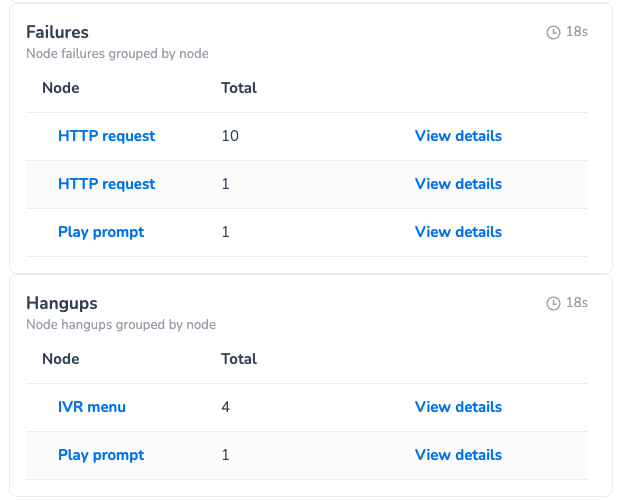Click the clock icon in the Failures card
The height and width of the screenshot is (500, 626).
tap(553, 33)
